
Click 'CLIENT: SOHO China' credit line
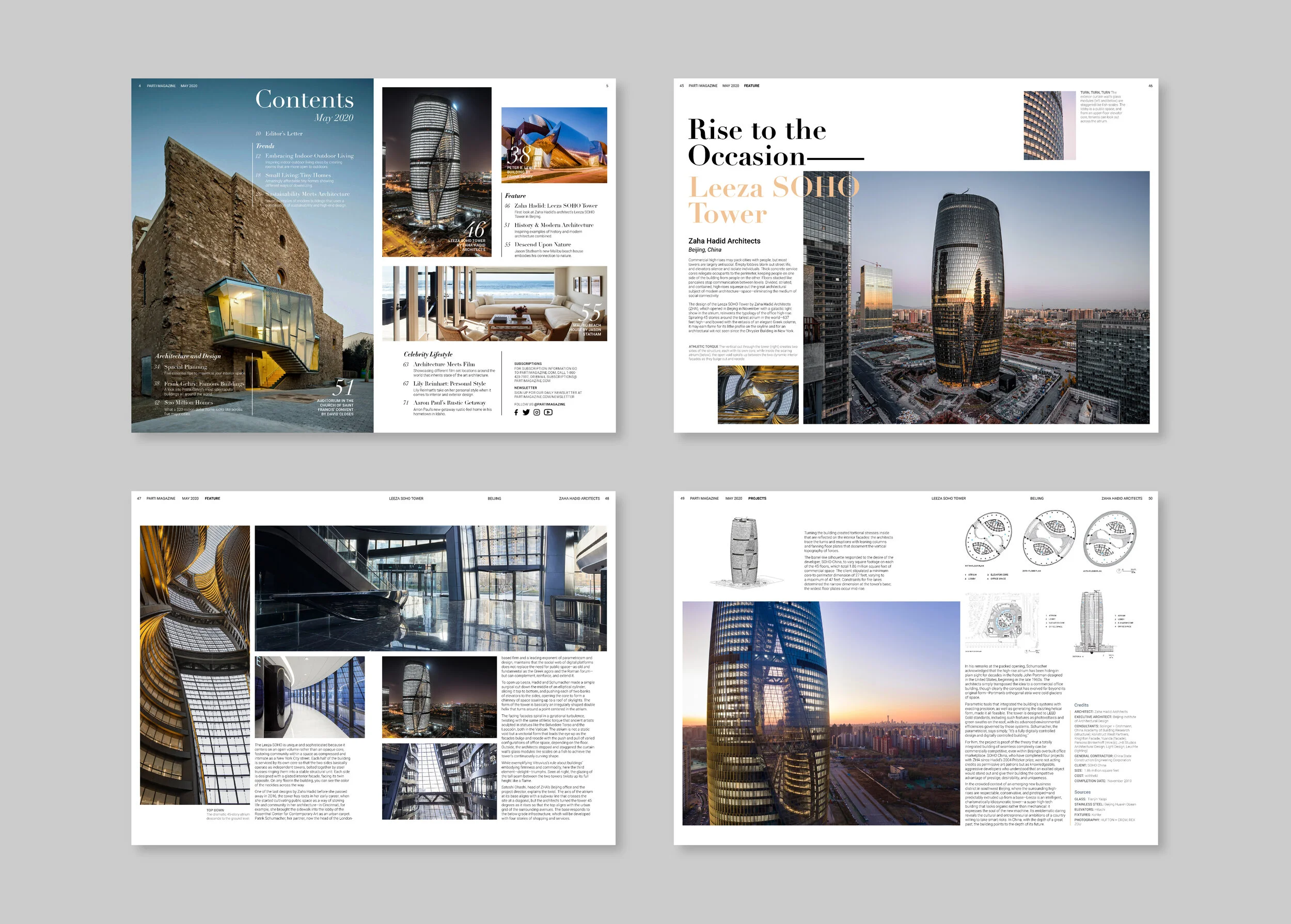1090,765
